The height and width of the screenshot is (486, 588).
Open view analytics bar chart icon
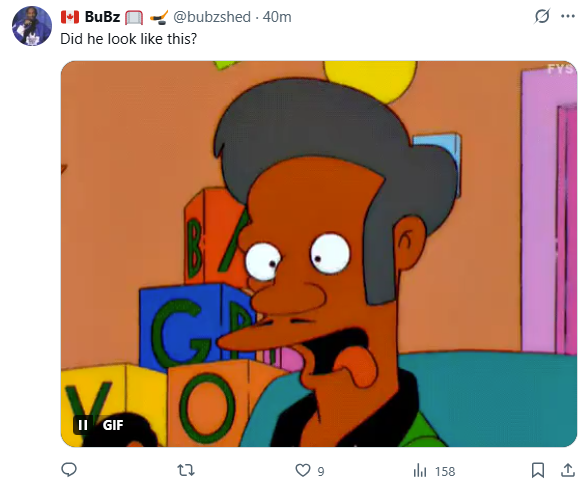(x=420, y=470)
